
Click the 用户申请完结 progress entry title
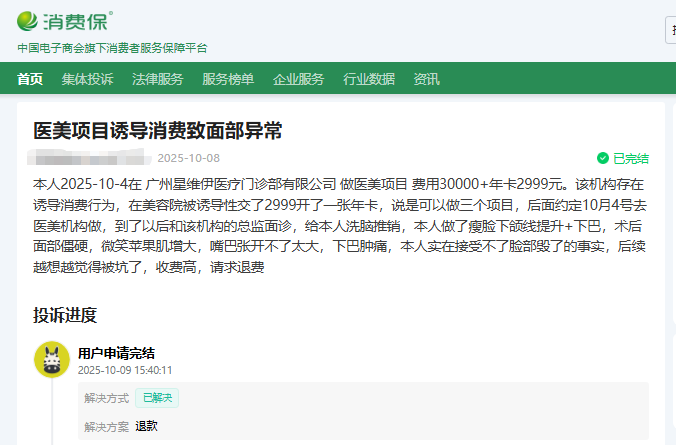(x=116, y=352)
